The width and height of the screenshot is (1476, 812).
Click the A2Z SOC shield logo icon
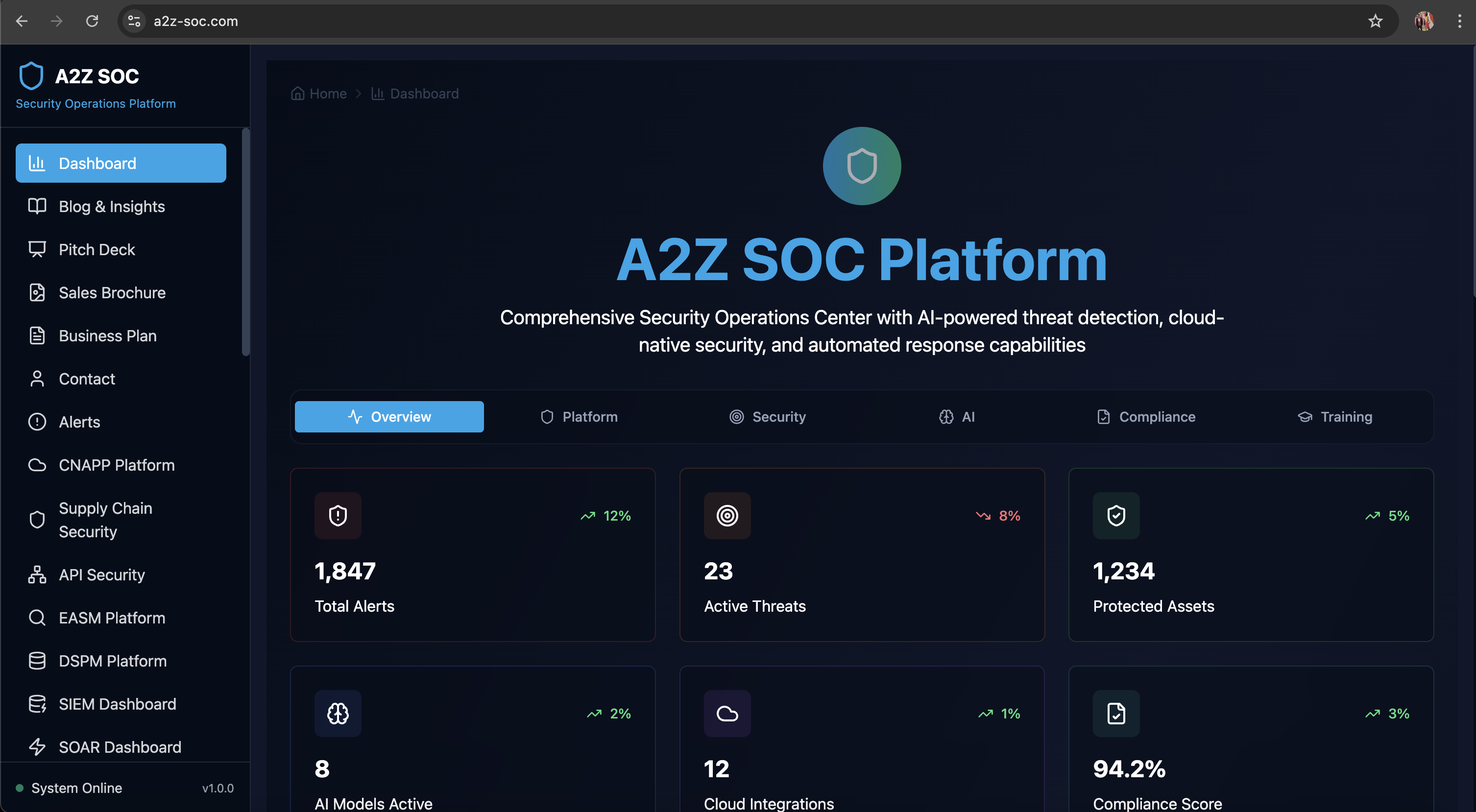tap(31, 76)
